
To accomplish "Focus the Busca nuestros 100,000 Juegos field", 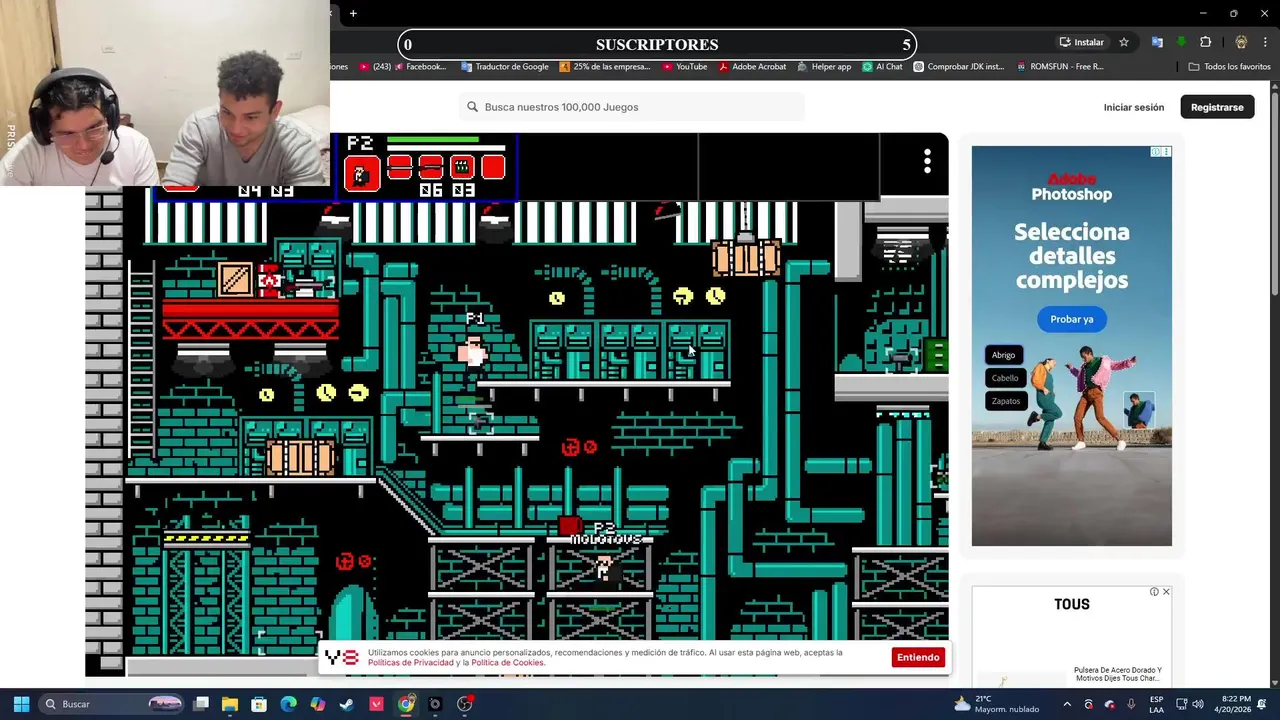I will point(633,107).
